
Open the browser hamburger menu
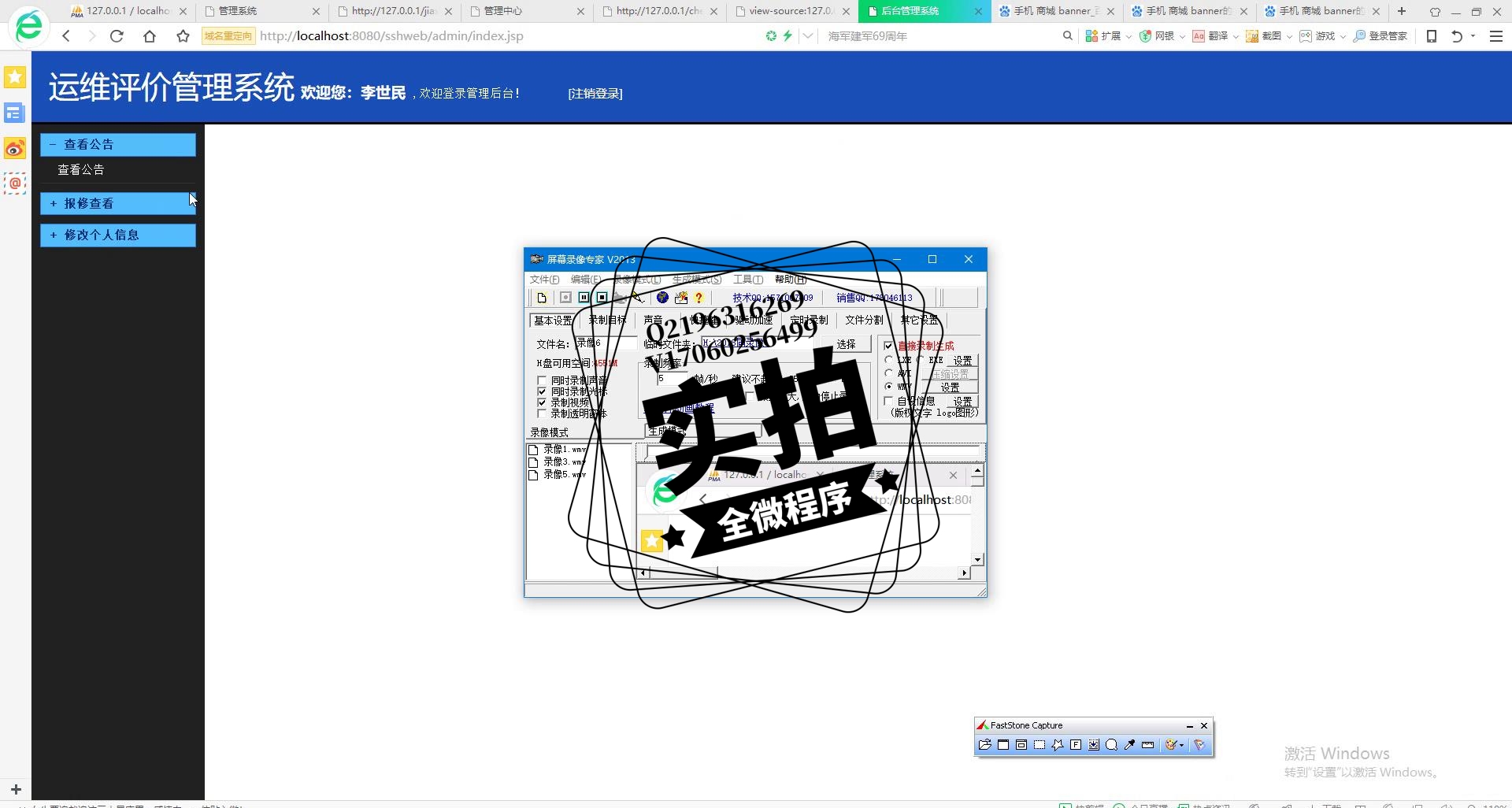coord(1496,36)
